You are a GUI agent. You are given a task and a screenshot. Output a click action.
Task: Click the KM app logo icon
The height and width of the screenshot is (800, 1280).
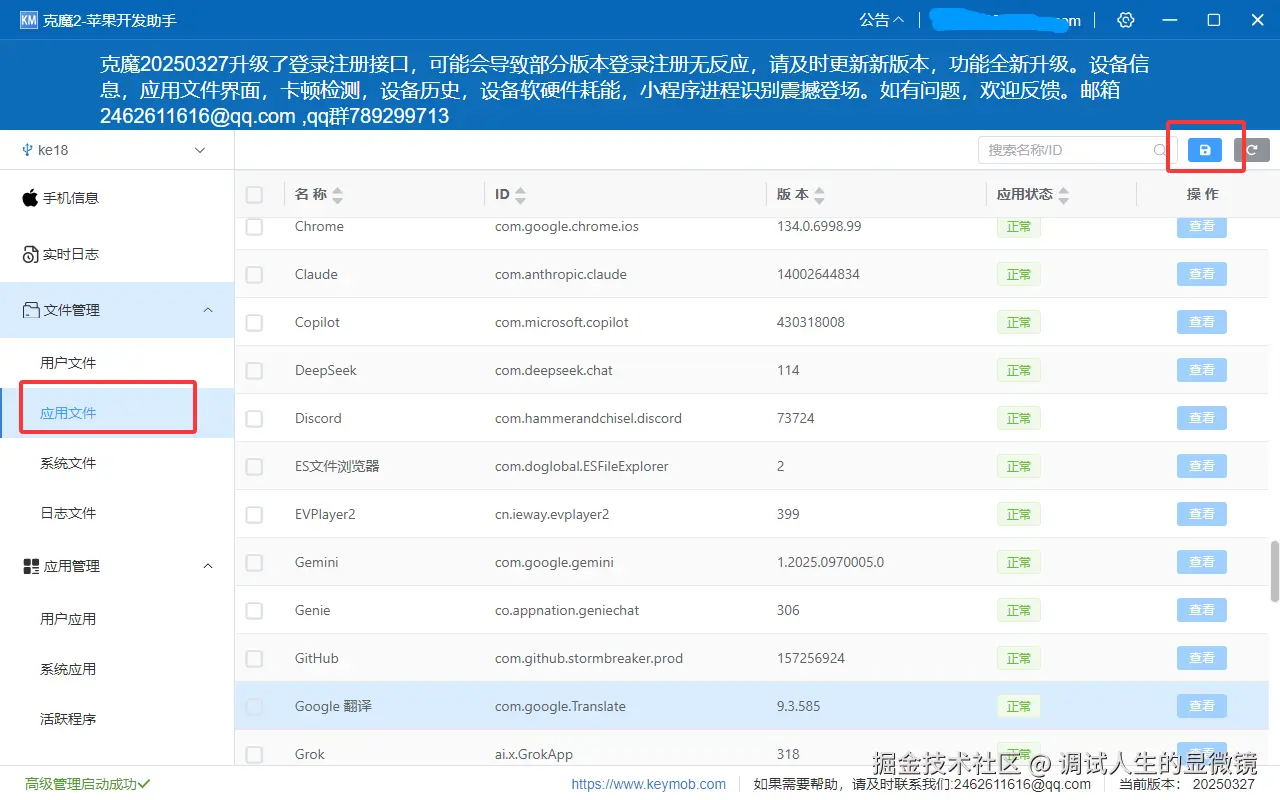pos(29,20)
